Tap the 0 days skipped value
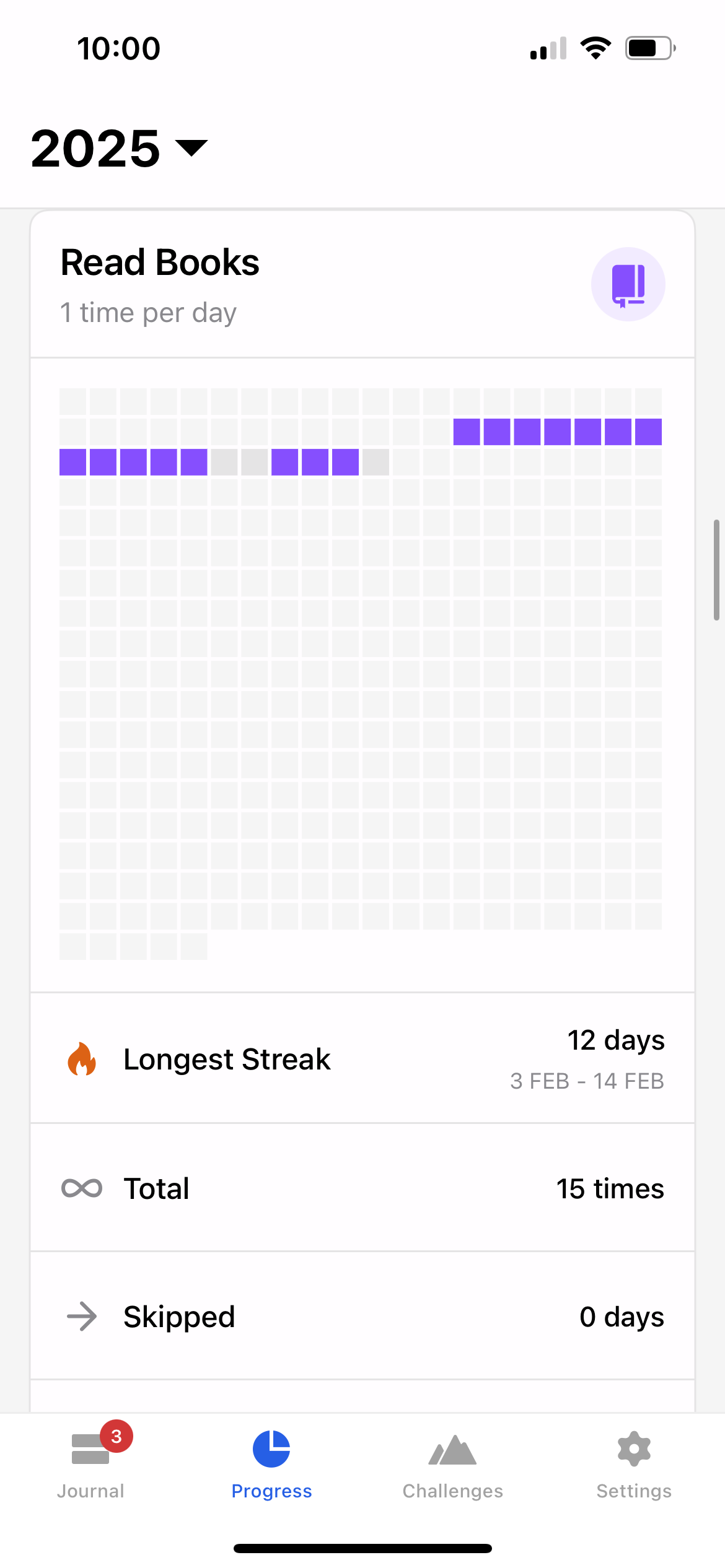 [622, 1316]
